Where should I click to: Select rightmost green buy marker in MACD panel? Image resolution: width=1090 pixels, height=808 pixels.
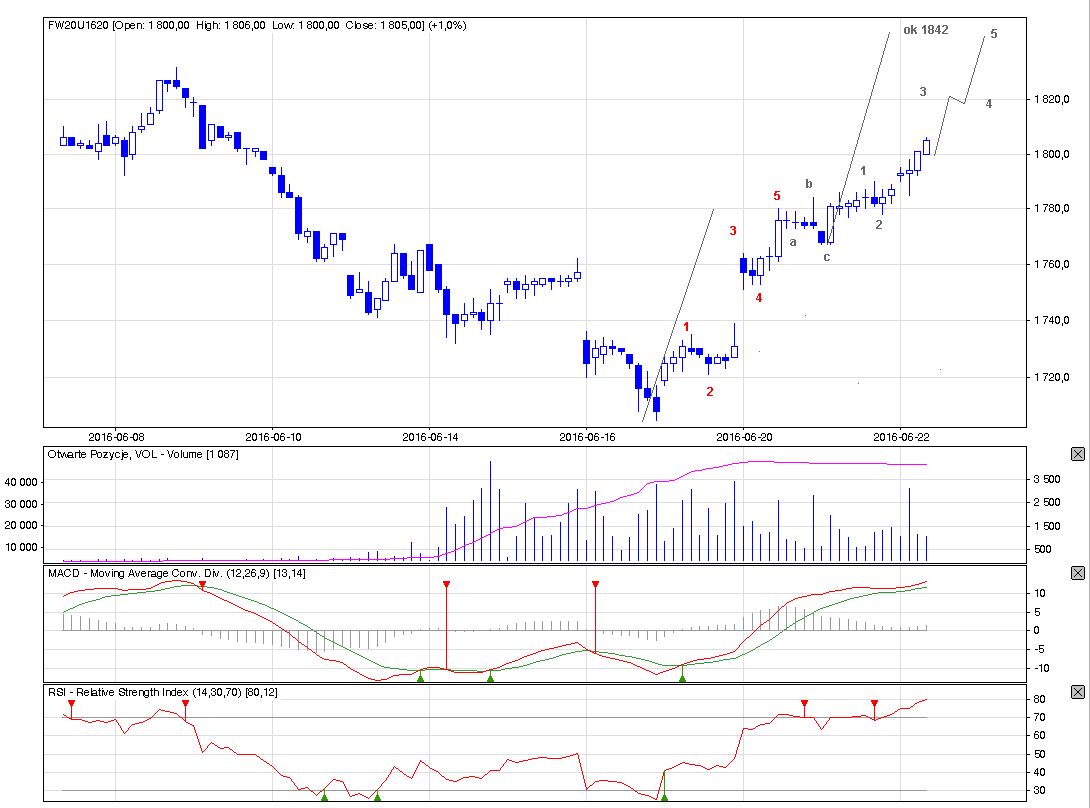(x=683, y=677)
